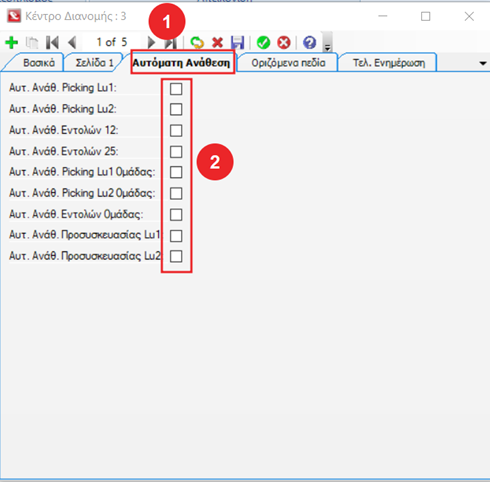Click the 'Αυτ. Ανάθ. Προσυσκευασίας Lu1' label

[x=85, y=235]
